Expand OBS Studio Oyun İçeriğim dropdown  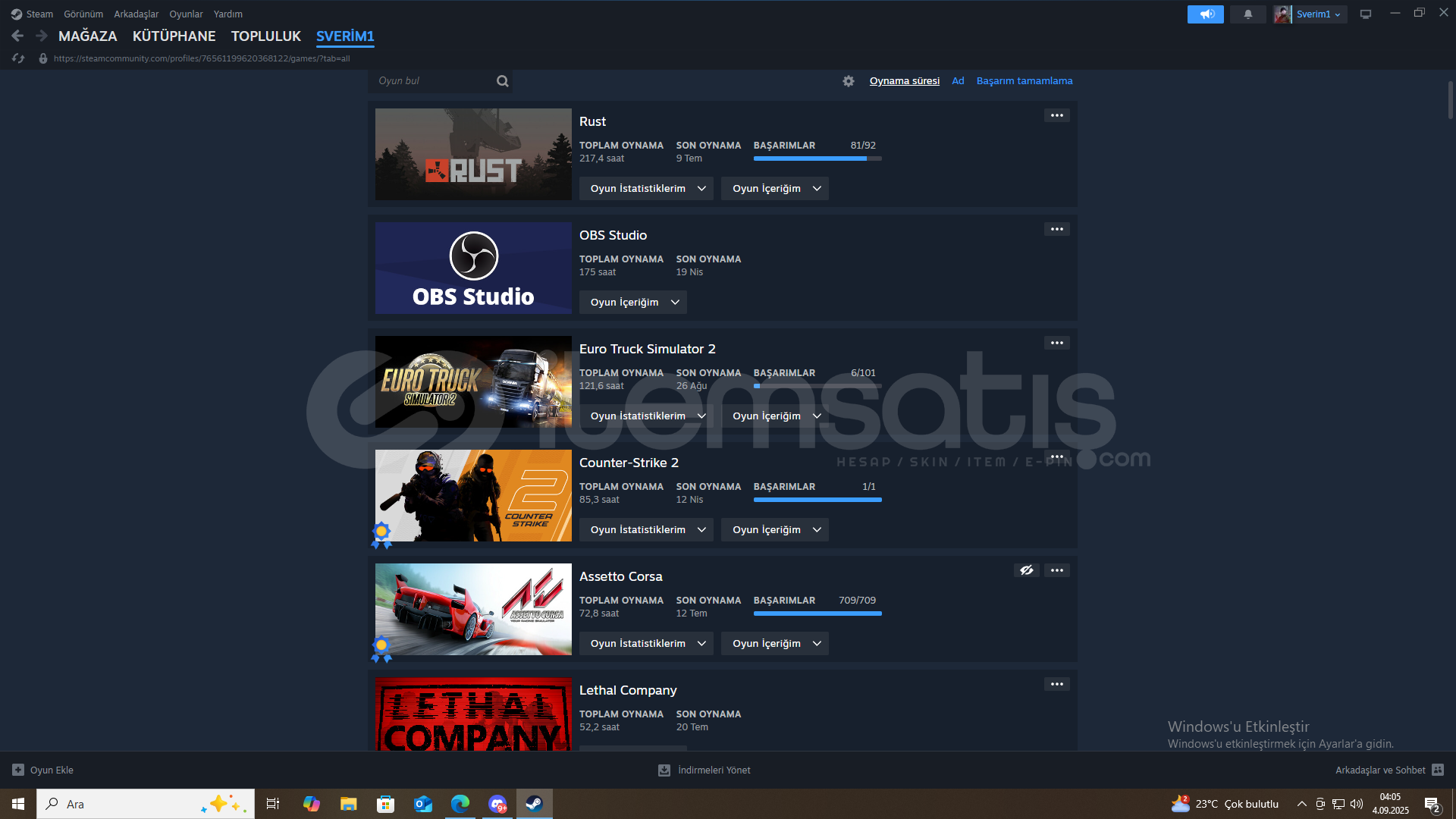pyautogui.click(x=633, y=302)
